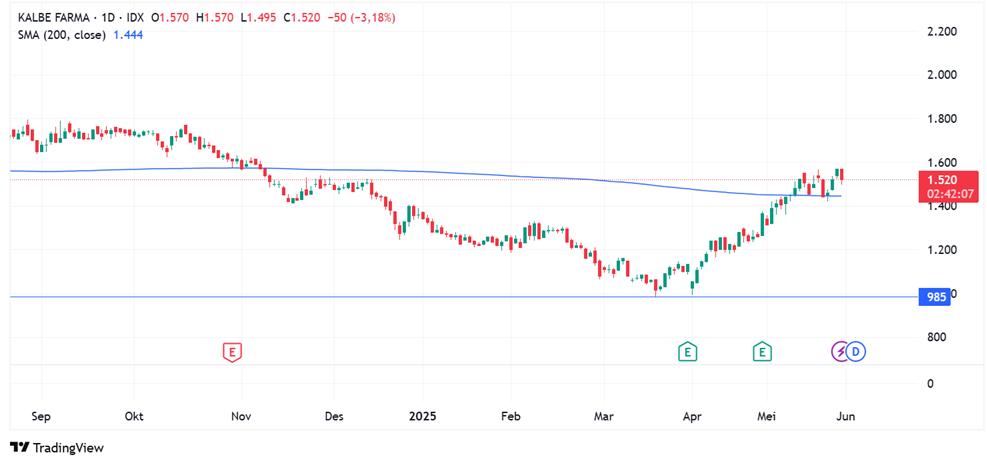Click the Feb date axis label

(x=510, y=417)
